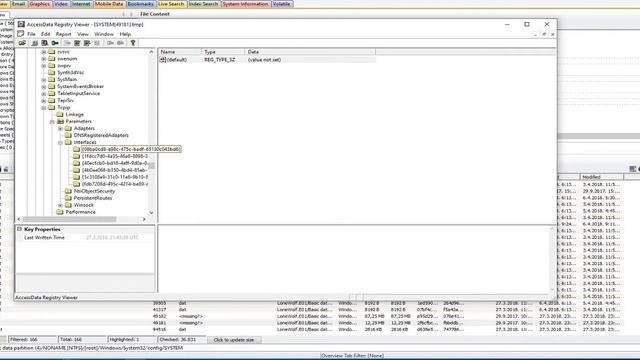
Task: Click the toolbar icon left of the green key
Action: 44,43
